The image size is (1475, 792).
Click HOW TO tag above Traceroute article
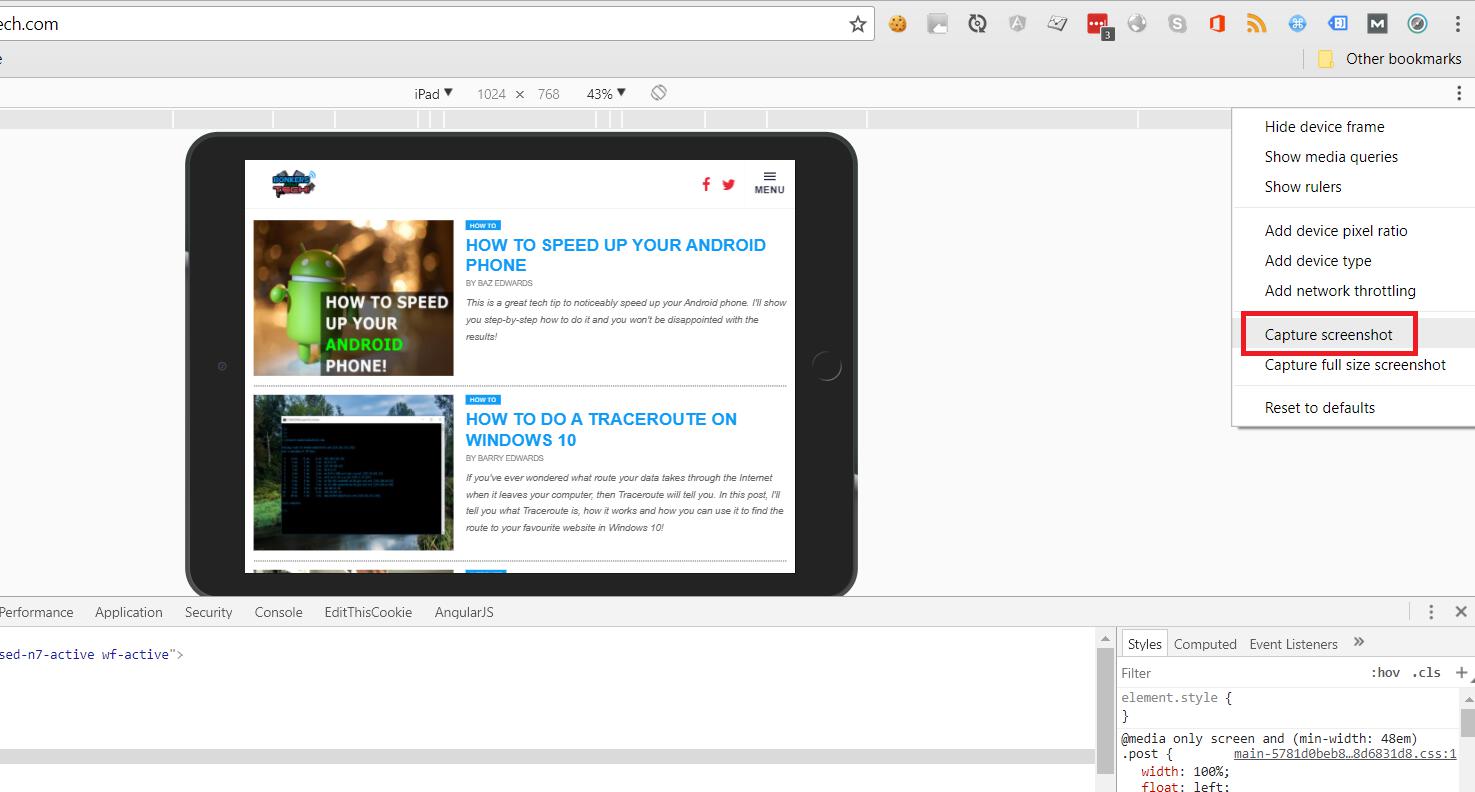[x=482, y=400]
